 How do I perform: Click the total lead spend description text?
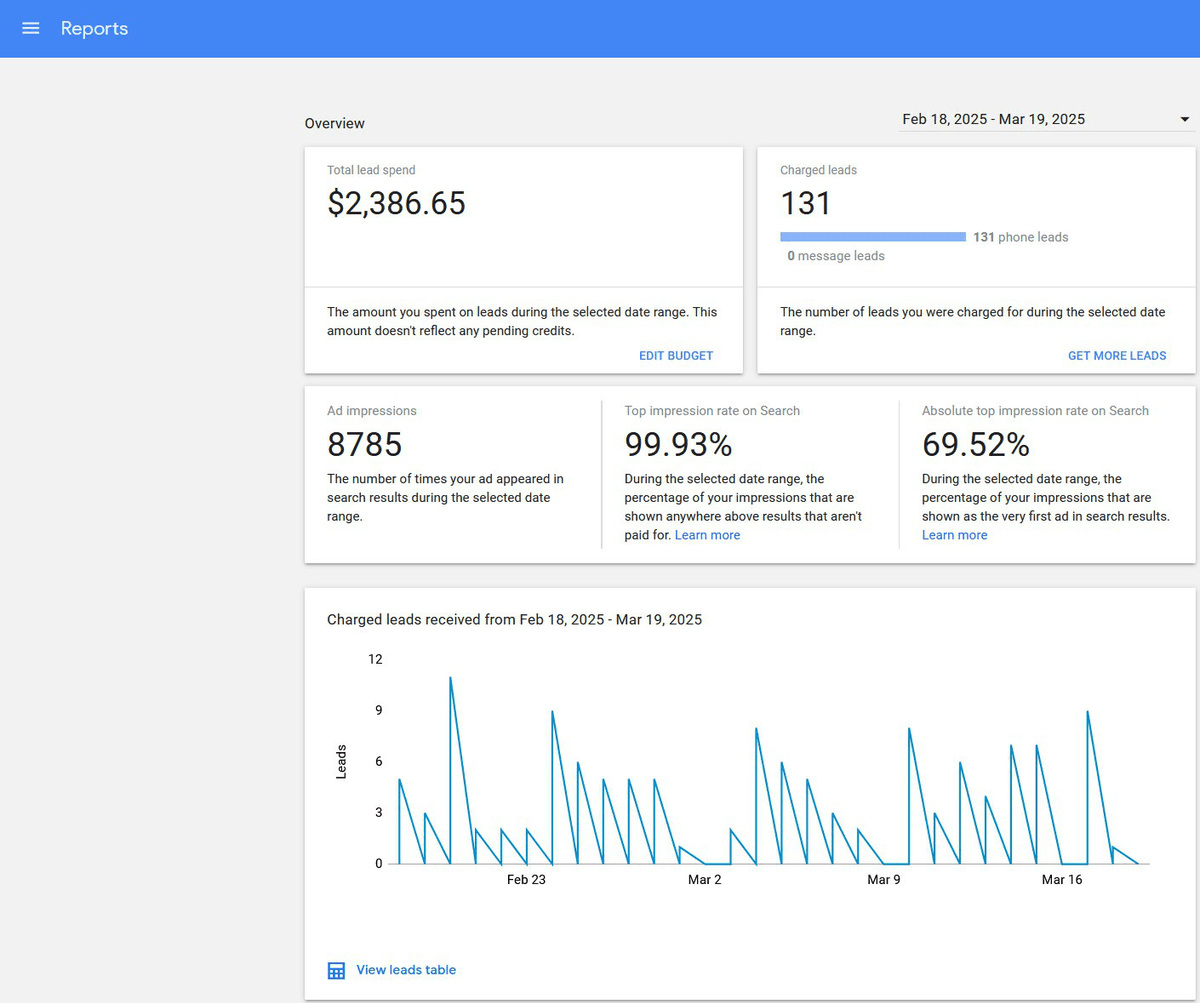522,321
